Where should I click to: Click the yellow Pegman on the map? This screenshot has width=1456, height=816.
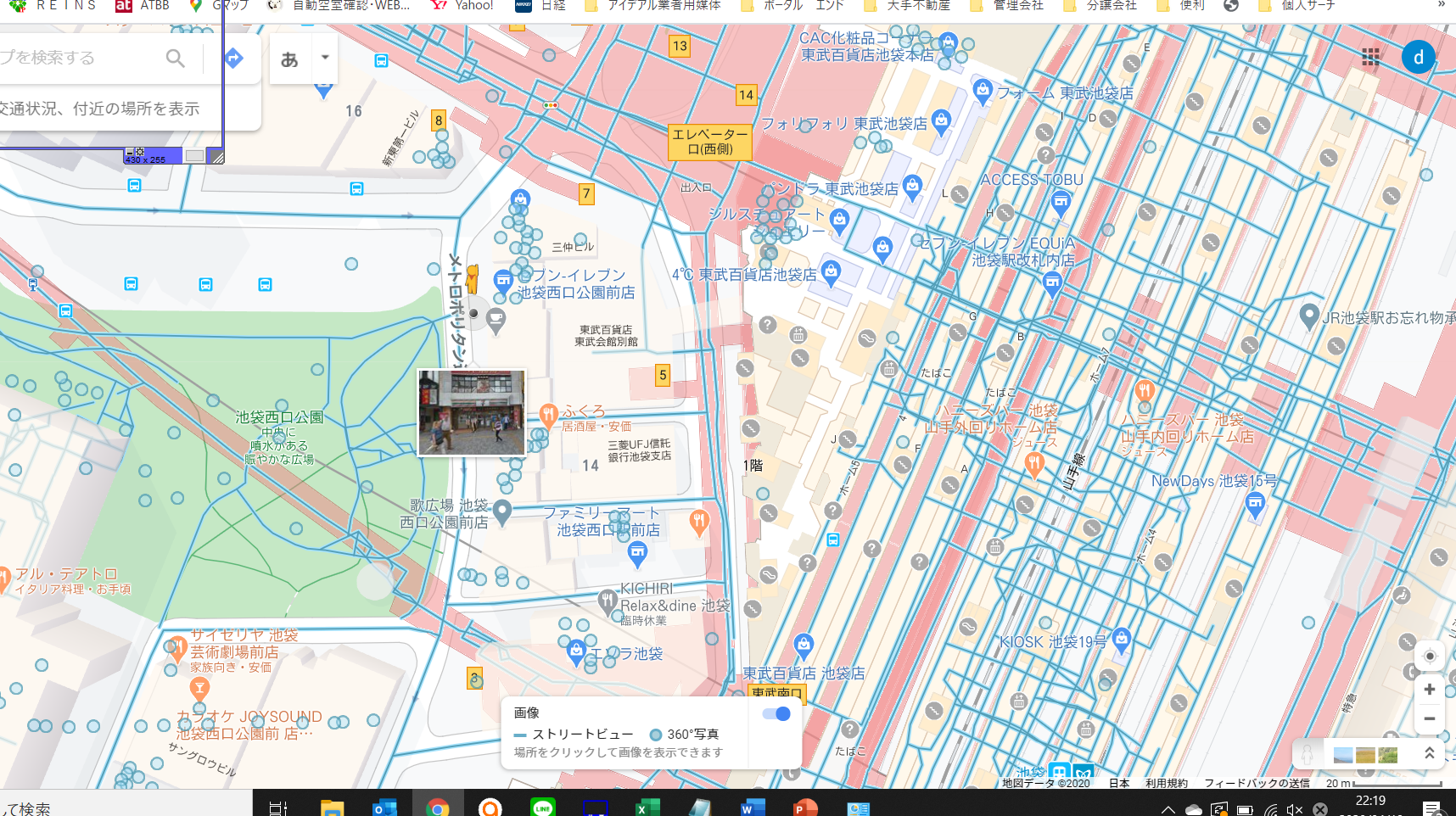[473, 277]
